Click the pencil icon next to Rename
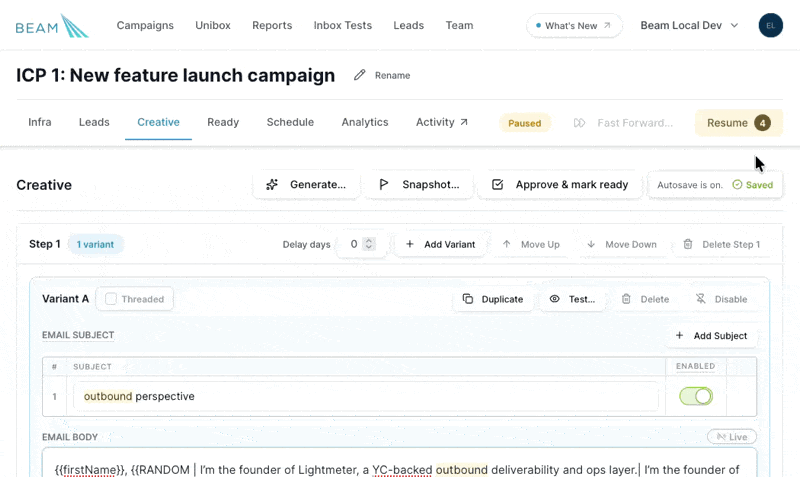800x477 pixels. pos(360,75)
